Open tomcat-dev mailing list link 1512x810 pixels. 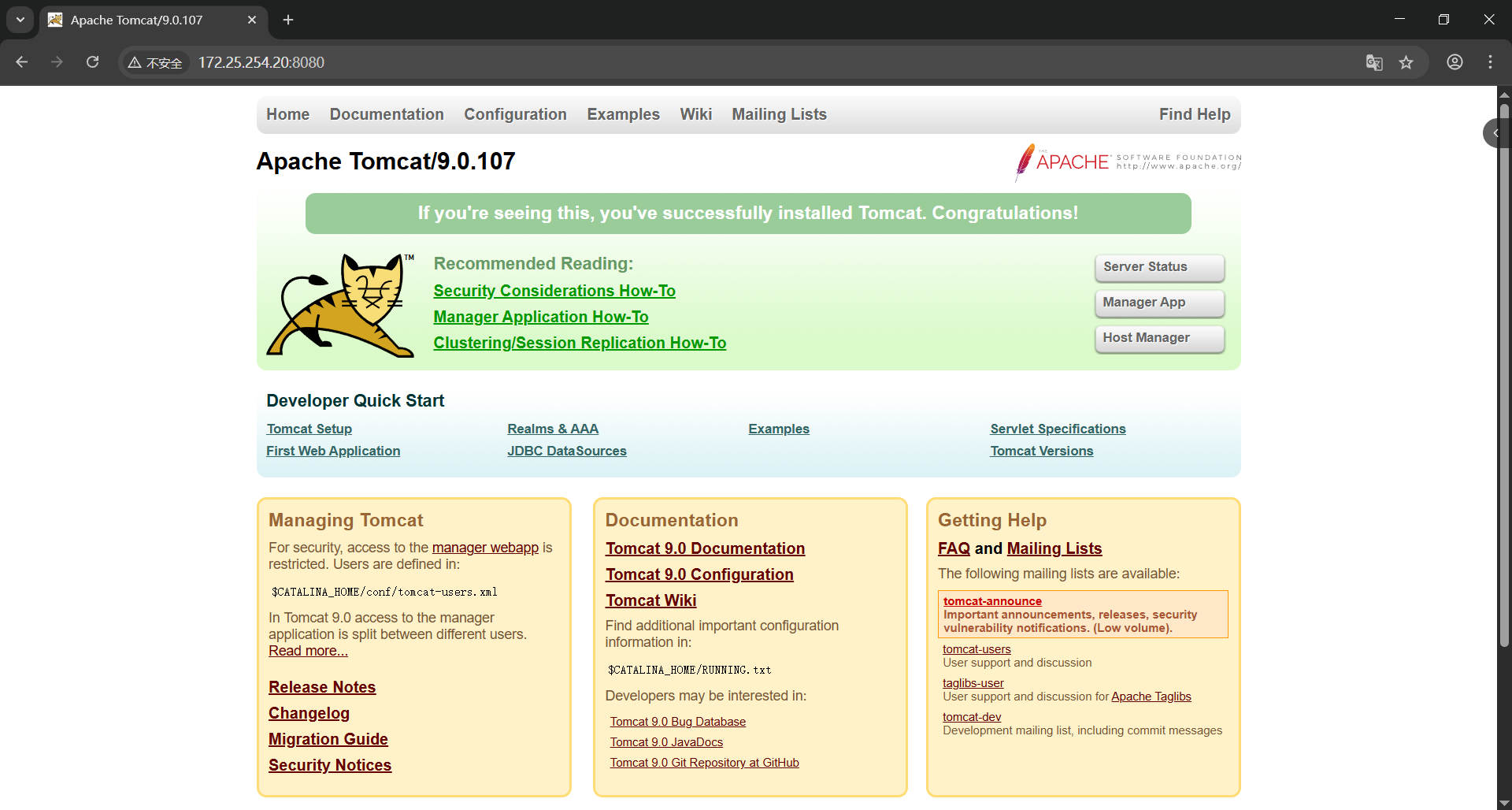click(972, 717)
